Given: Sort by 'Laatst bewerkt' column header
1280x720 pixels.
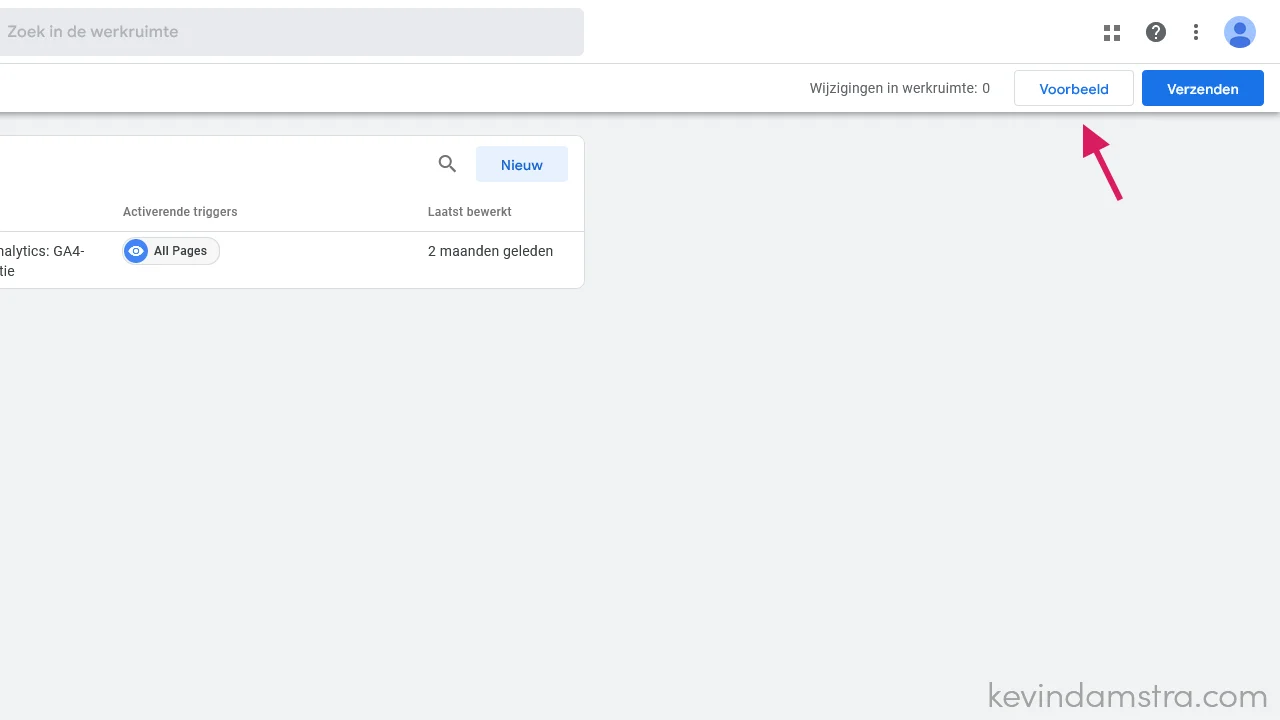Looking at the screenshot, I should [x=470, y=212].
